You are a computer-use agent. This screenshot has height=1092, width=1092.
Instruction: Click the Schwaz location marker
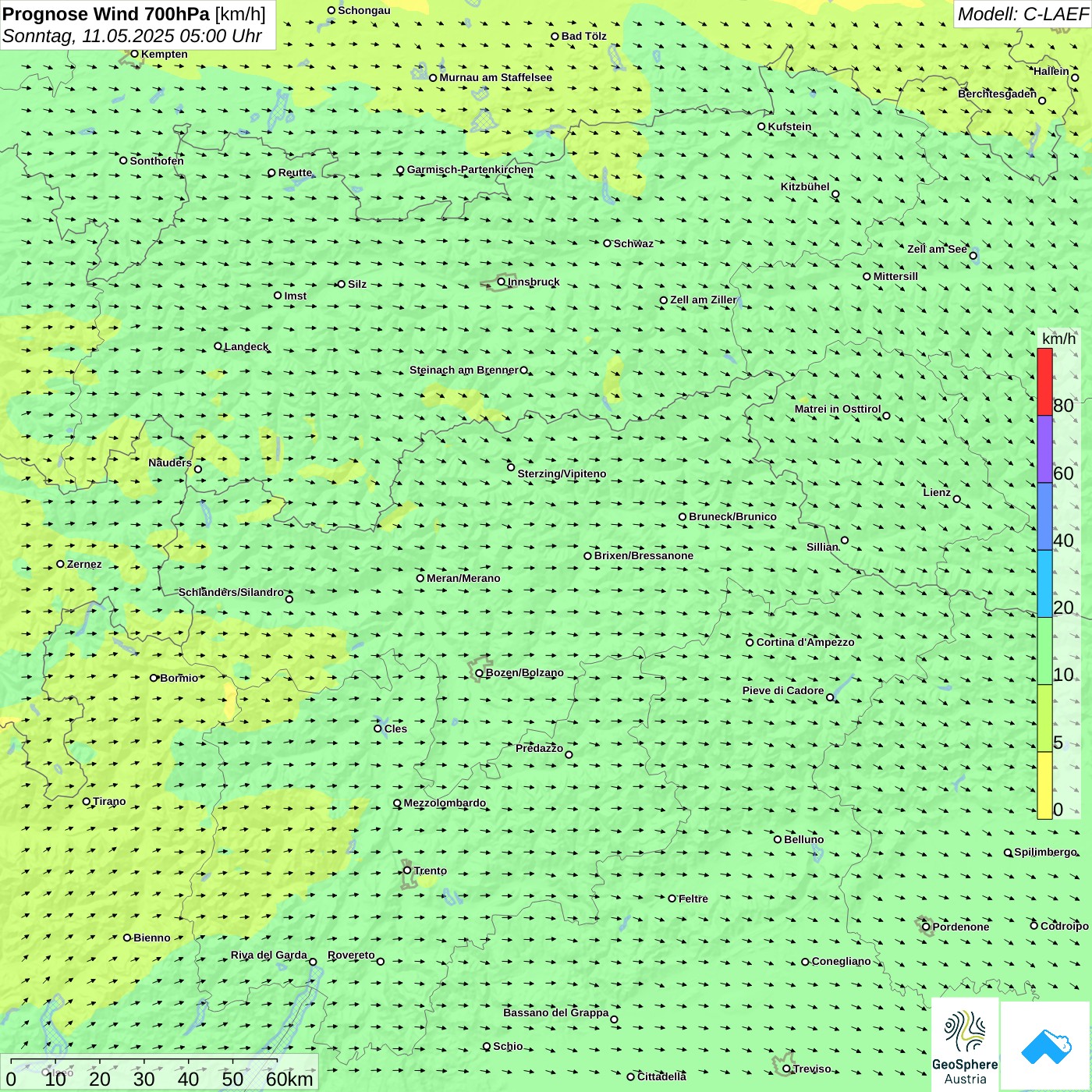(608, 243)
